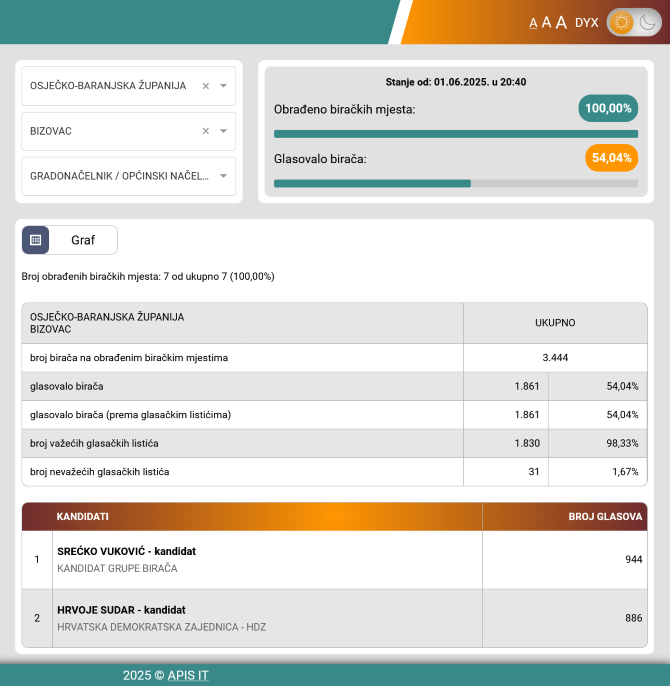Screen dimensions: 670x686
Task: Clear the Bizovac municipality selection
Action: pyautogui.click(x=206, y=131)
